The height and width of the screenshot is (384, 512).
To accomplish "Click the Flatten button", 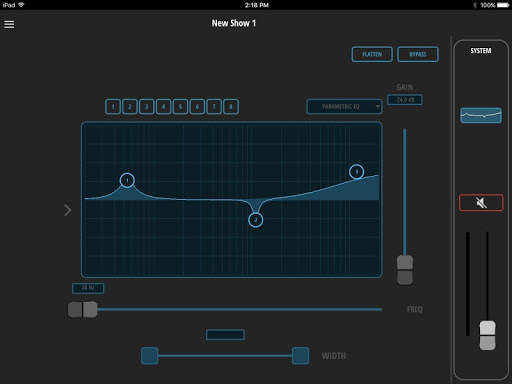I will 372,54.
